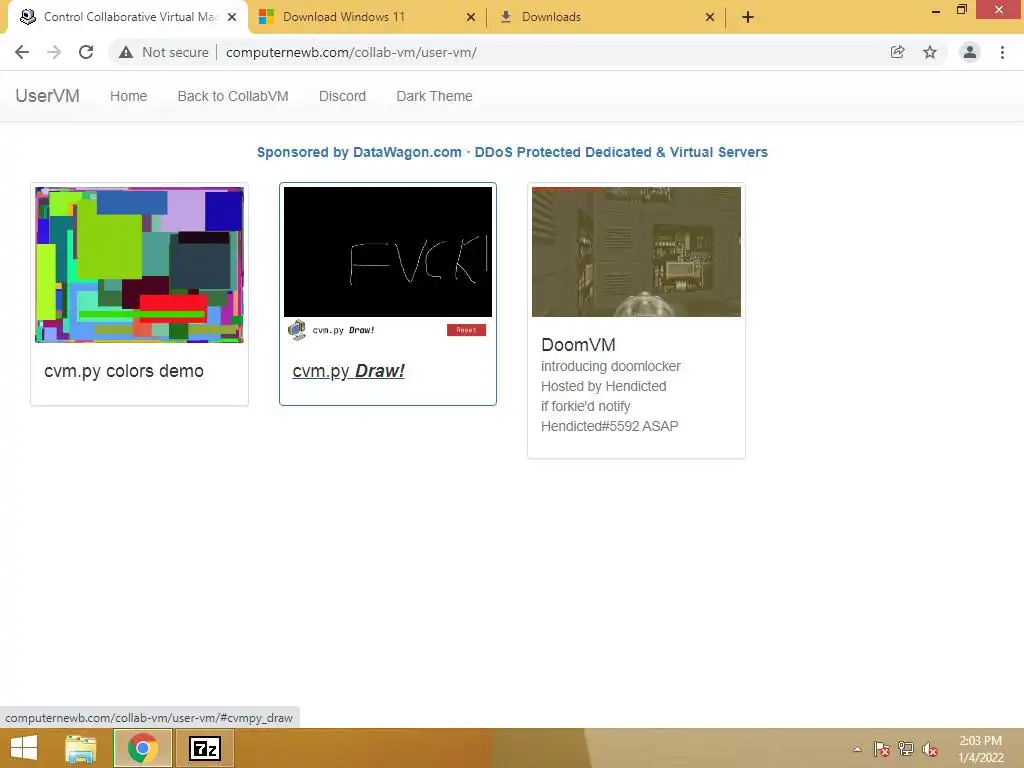This screenshot has width=1024, height=768.
Task: Click the computer icon in Draw preview
Action: pyautogui.click(x=297, y=330)
